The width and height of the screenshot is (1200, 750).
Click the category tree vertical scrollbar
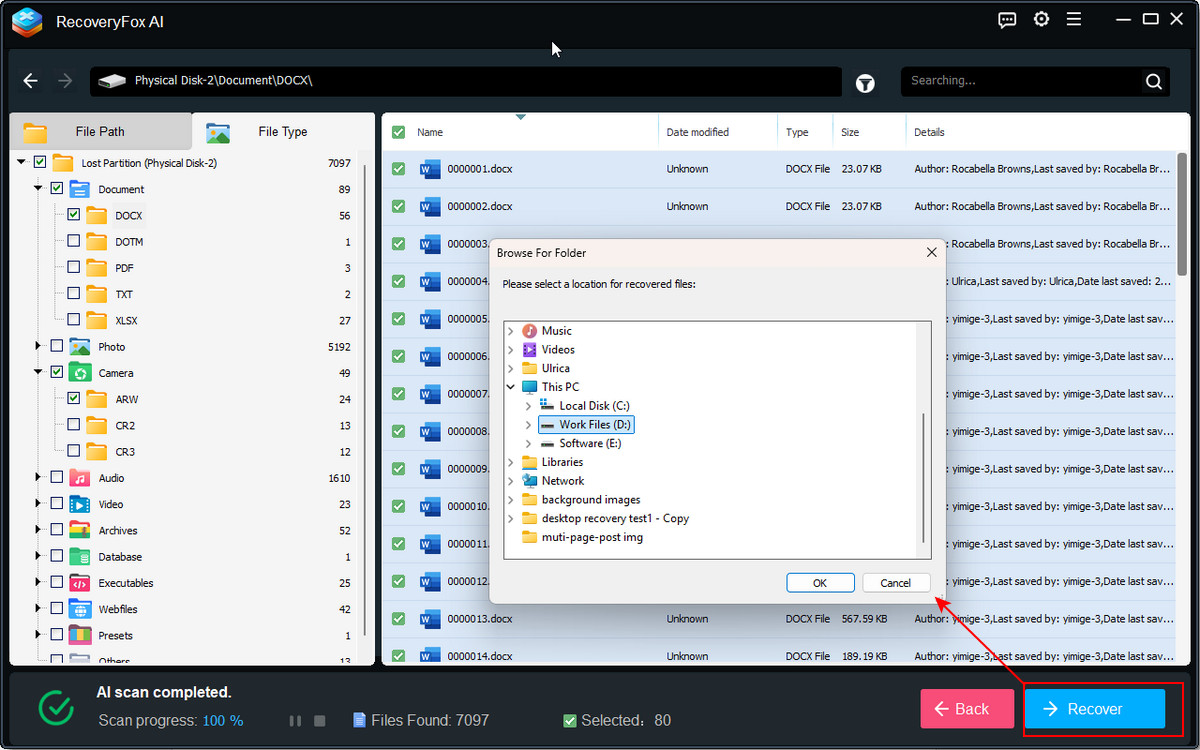365,400
